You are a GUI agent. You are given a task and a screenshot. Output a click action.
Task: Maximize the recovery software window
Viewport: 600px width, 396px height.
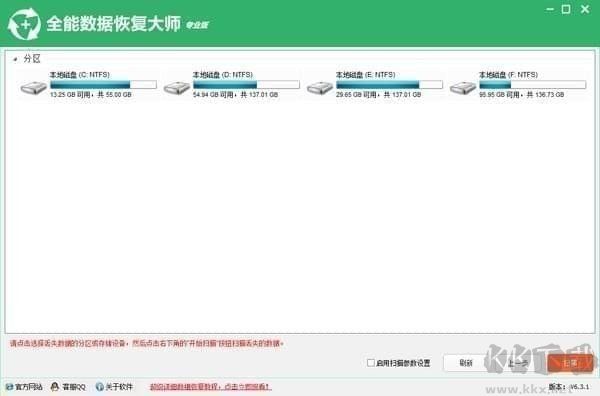(x=566, y=9)
